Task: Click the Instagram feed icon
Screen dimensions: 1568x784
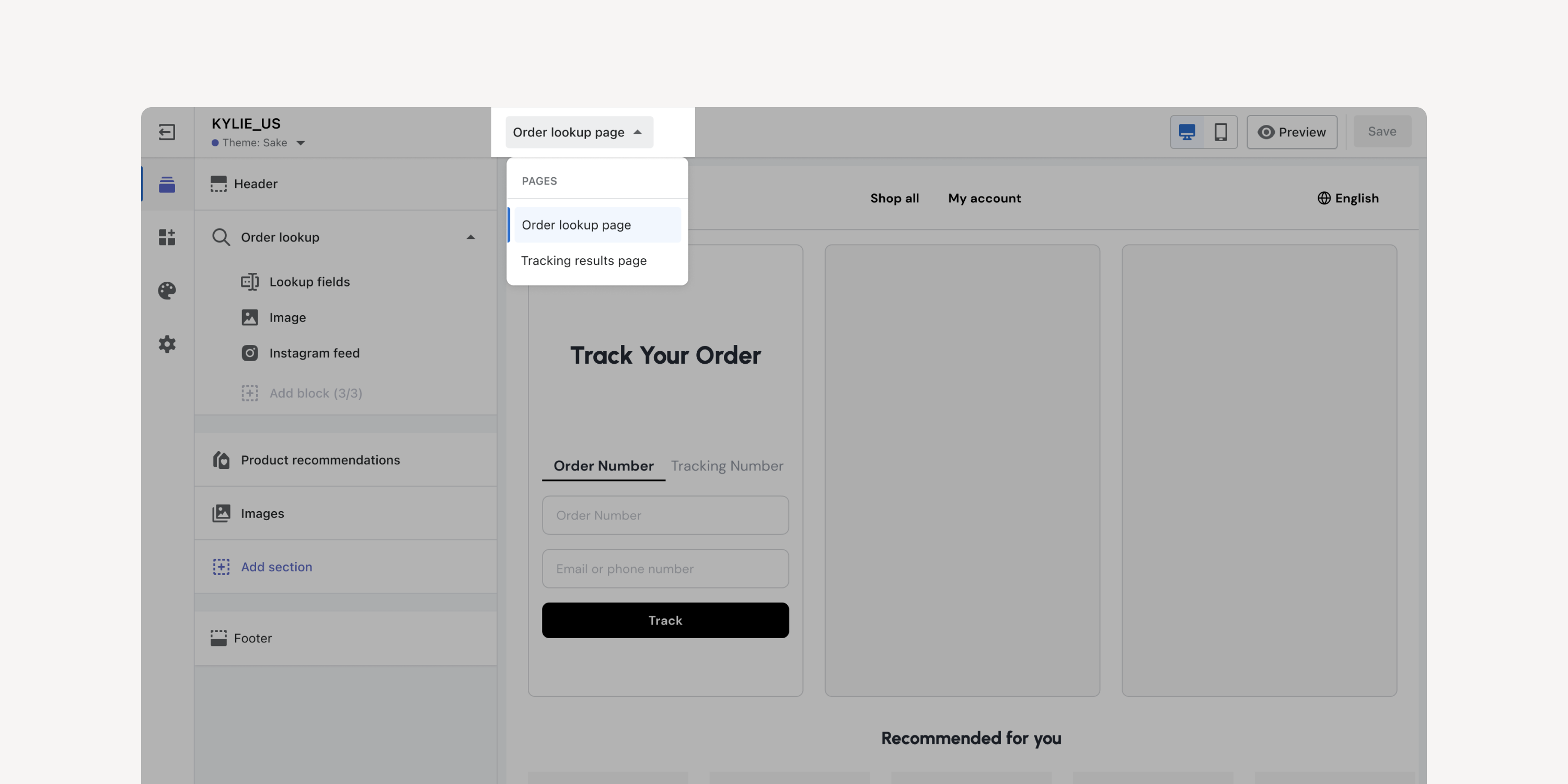Action: click(249, 353)
